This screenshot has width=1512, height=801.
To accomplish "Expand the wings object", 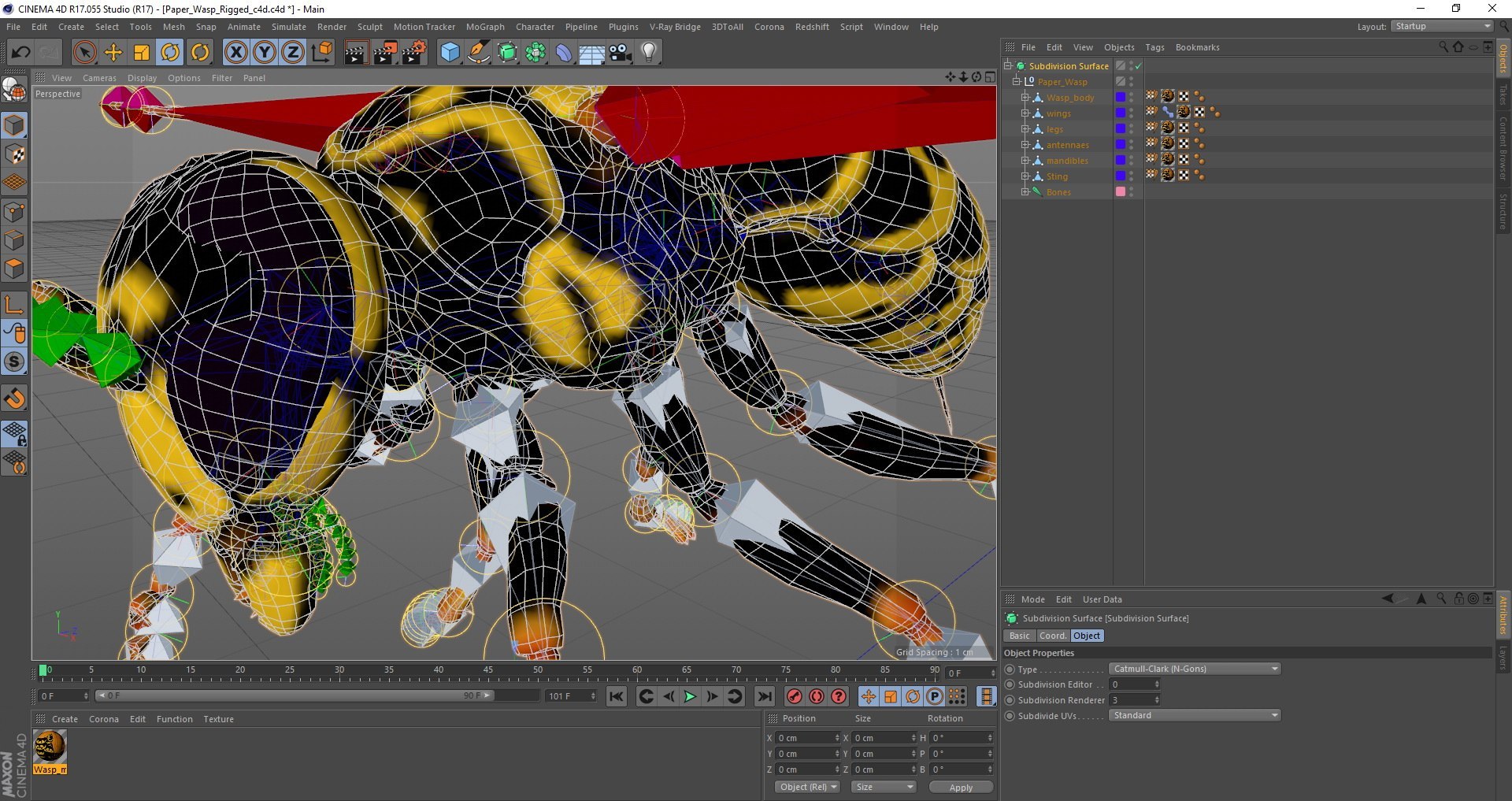I will (x=1025, y=113).
